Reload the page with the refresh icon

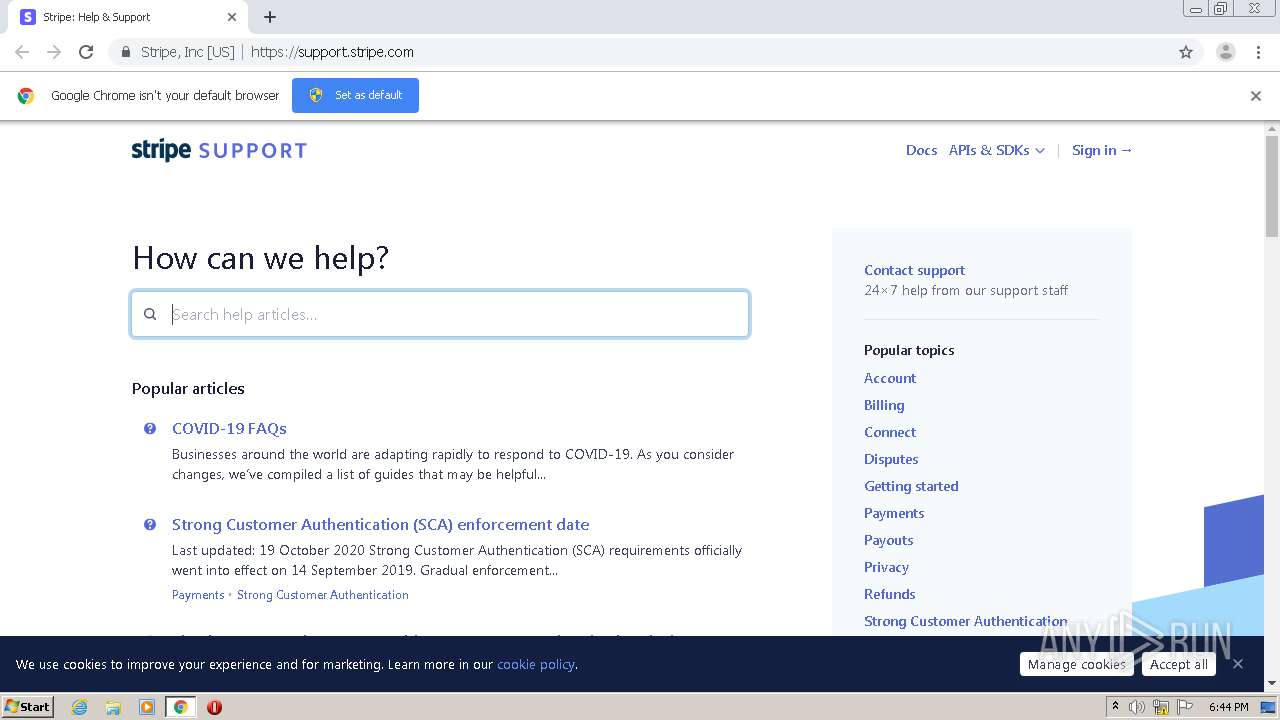tap(86, 52)
